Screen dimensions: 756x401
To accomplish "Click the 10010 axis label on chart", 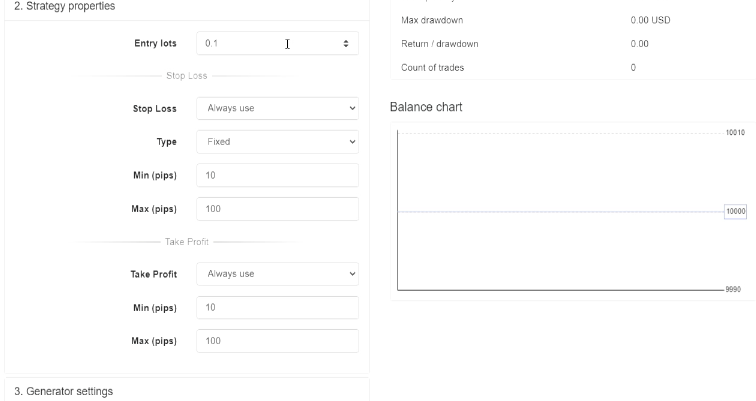I will click(x=735, y=132).
